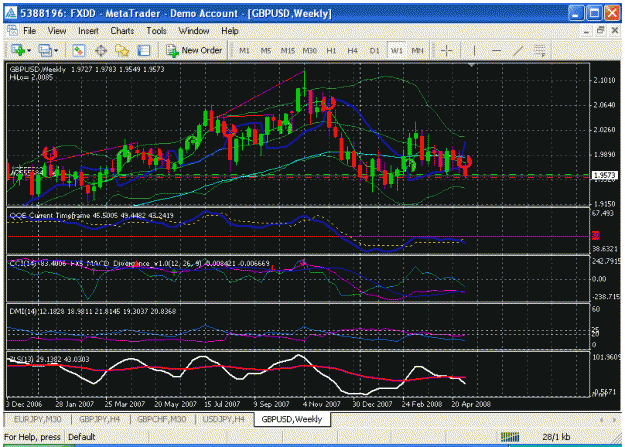Image resolution: width=625 pixels, height=447 pixels.
Task: Switch to the GBPCHF,M30 chart tab
Action: (161, 419)
